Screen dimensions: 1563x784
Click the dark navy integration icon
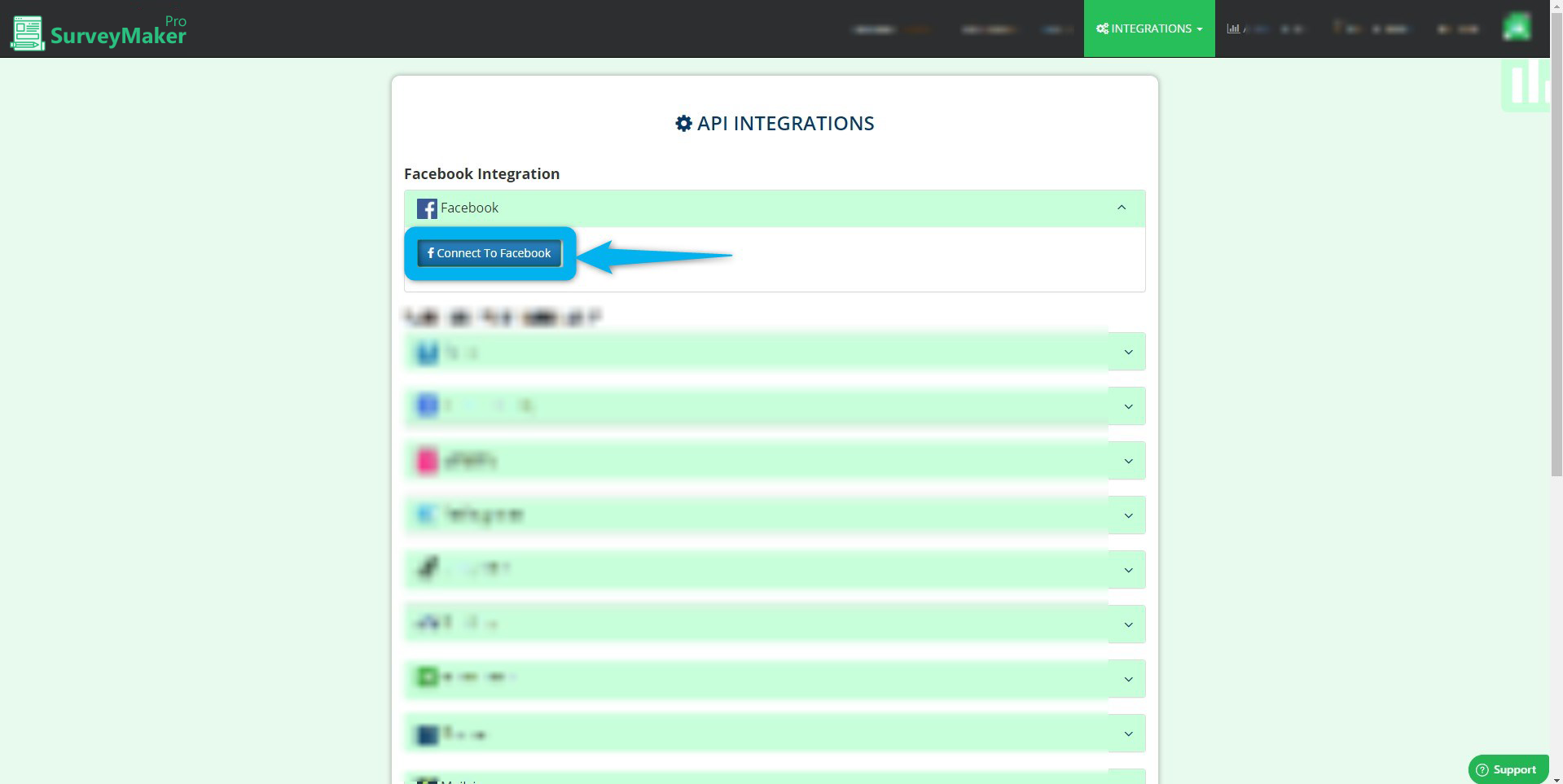427,733
